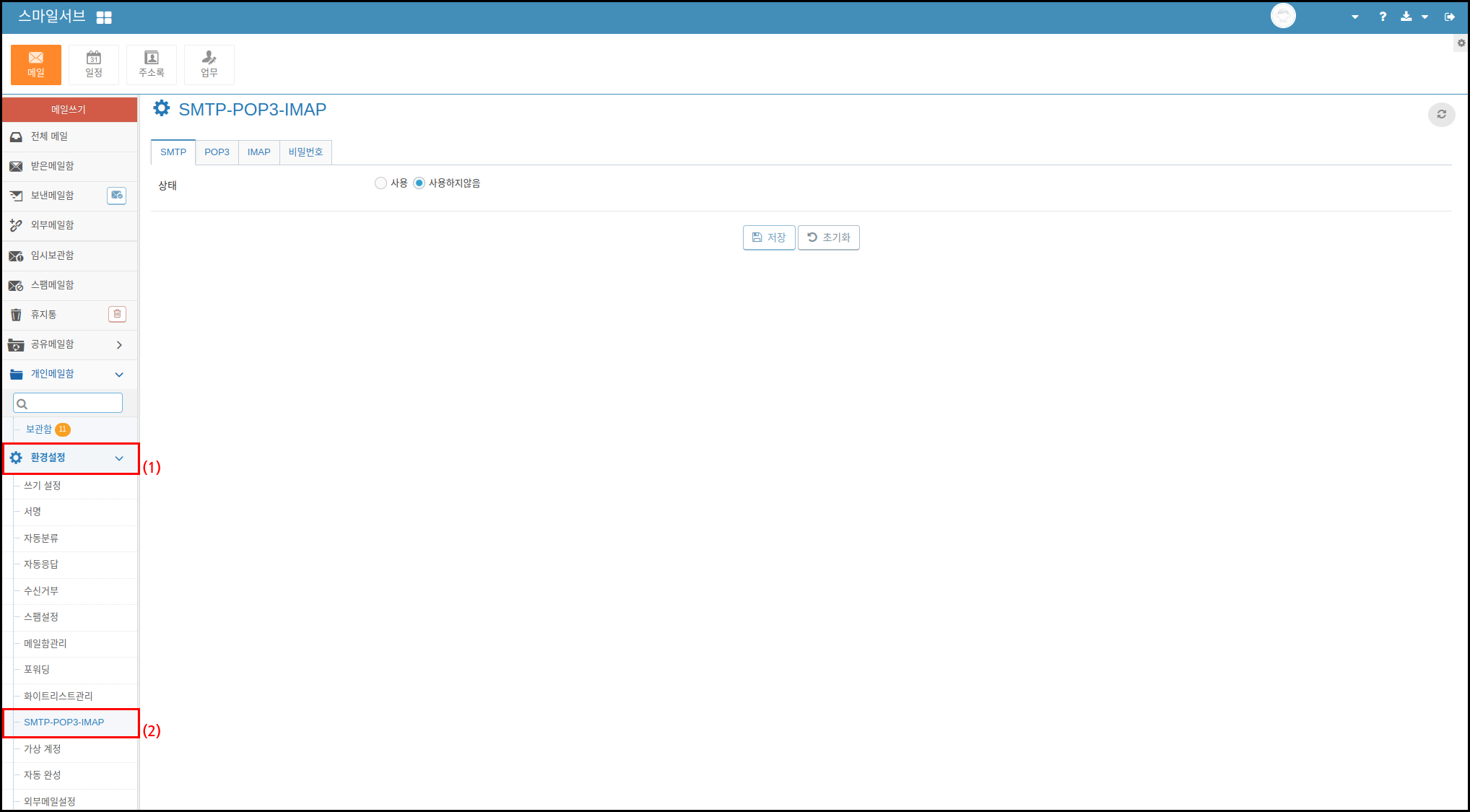Click the 11 count badge next to 보관함
1470x812 pixels.
pos(63,429)
